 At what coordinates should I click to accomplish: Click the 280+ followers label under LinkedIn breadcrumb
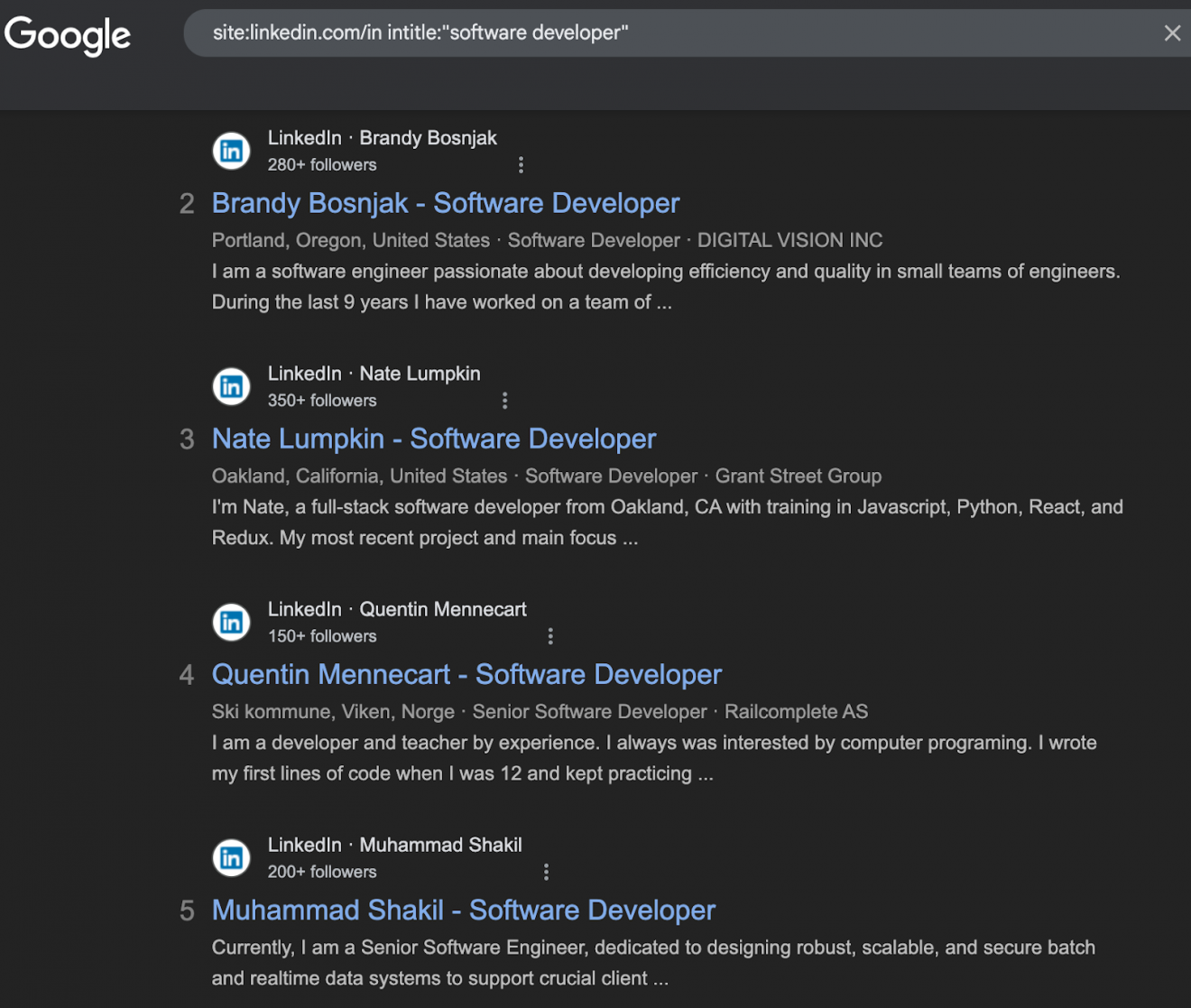[321, 164]
